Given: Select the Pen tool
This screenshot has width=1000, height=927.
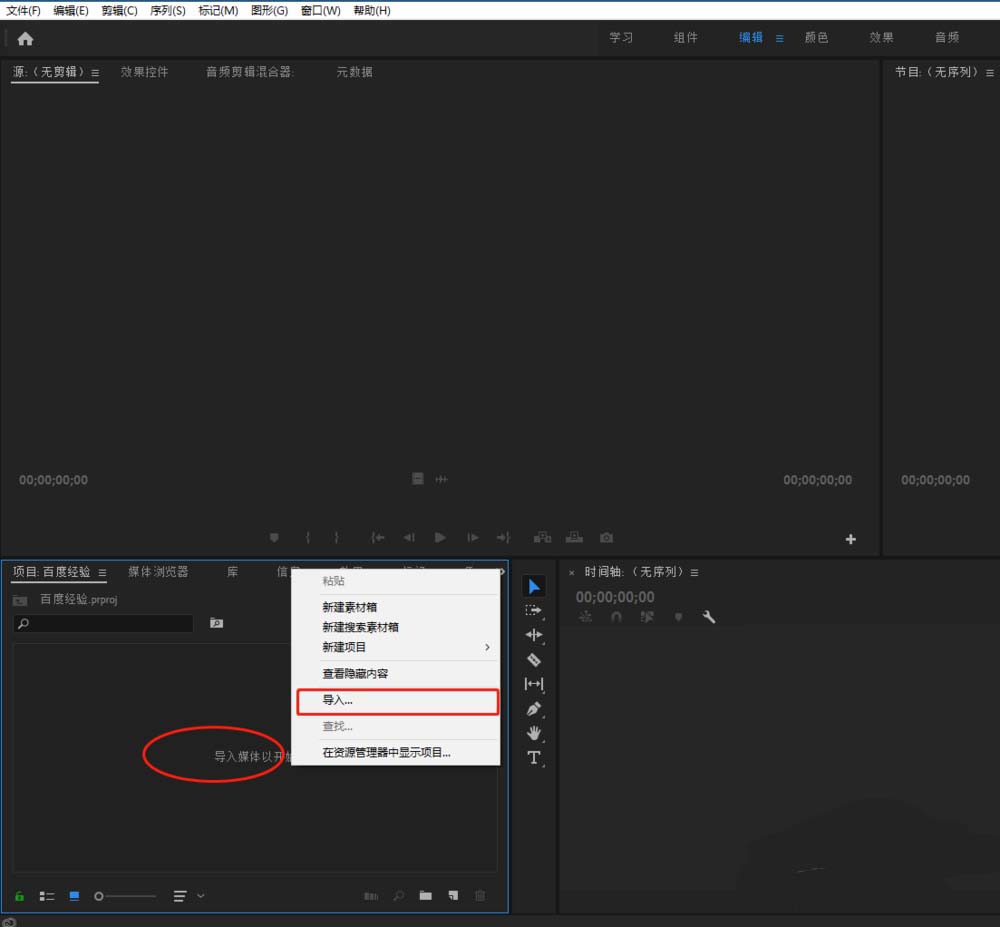Looking at the screenshot, I should point(534,709).
